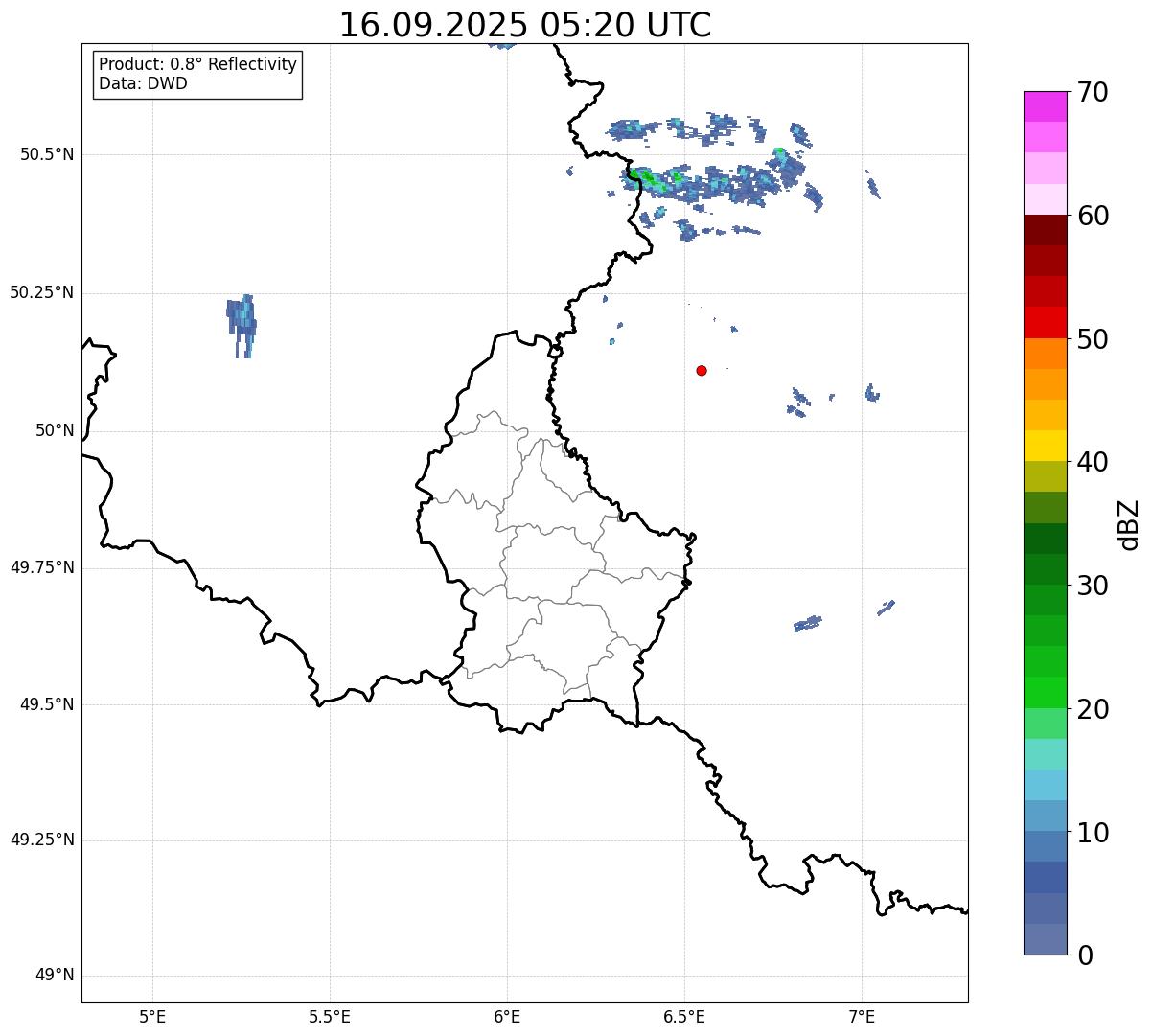Click the small echo just right of 7°E near 50°N
Viewport: 1152px width, 1036px height.
[871, 393]
